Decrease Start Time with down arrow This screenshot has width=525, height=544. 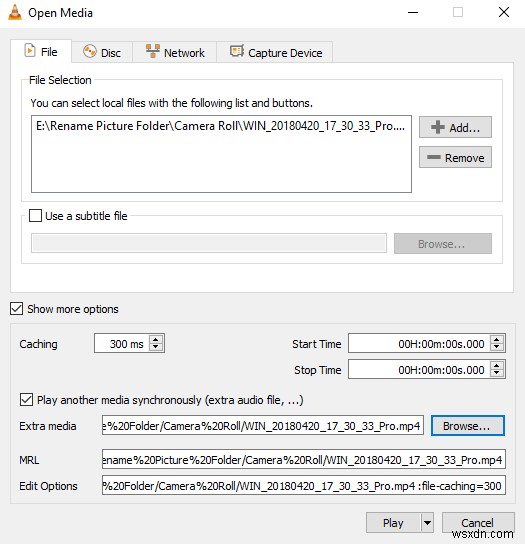497,347
